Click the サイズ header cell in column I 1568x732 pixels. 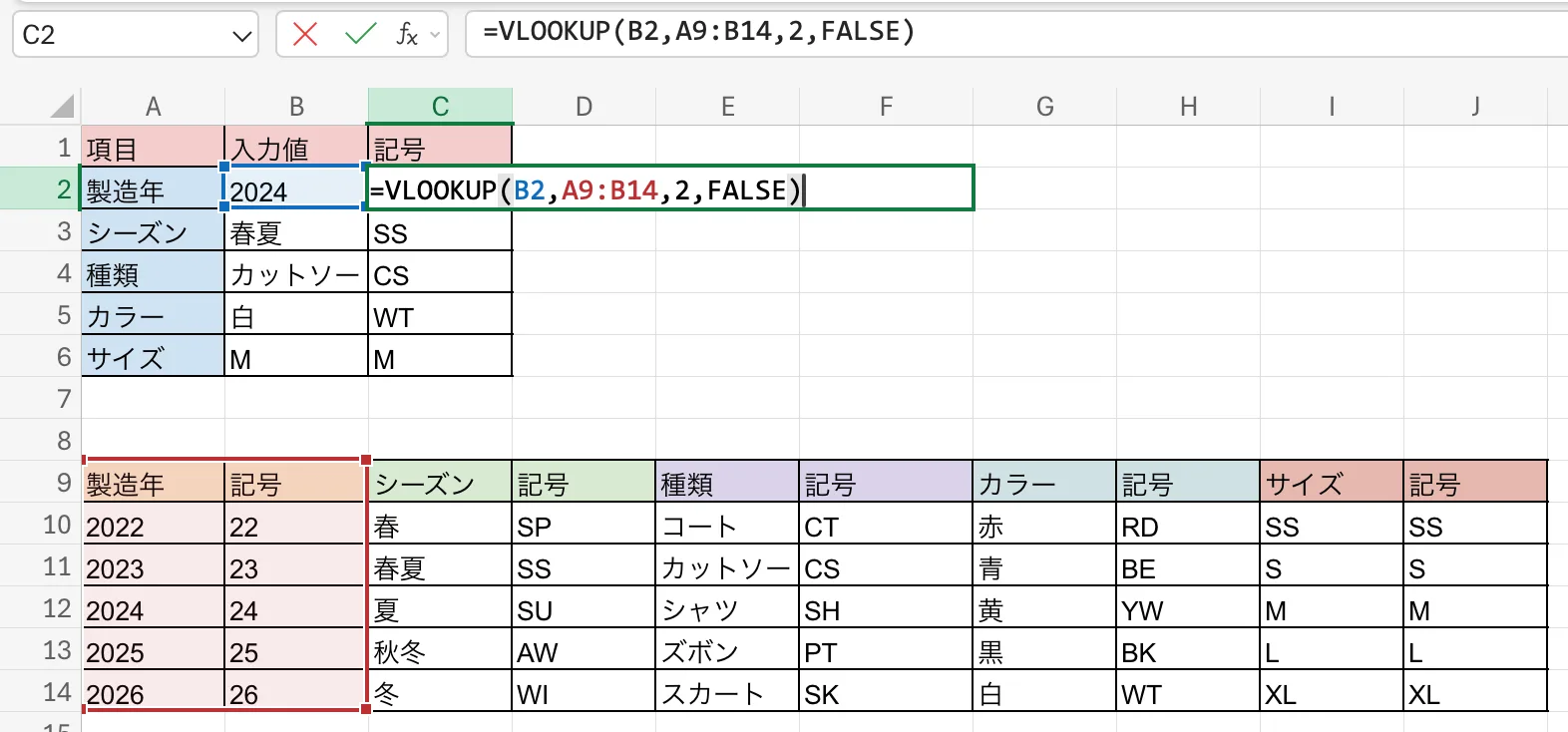pyautogui.click(x=1331, y=484)
